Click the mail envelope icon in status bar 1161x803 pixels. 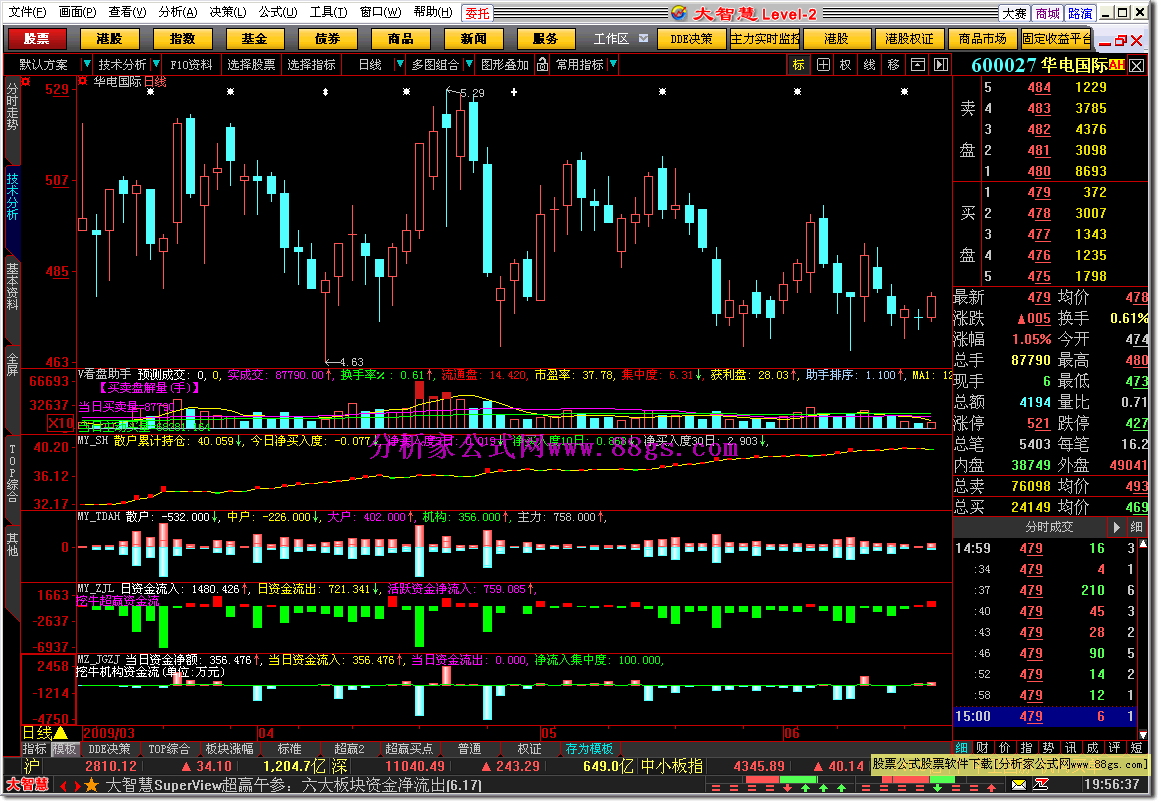point(1019,784)
